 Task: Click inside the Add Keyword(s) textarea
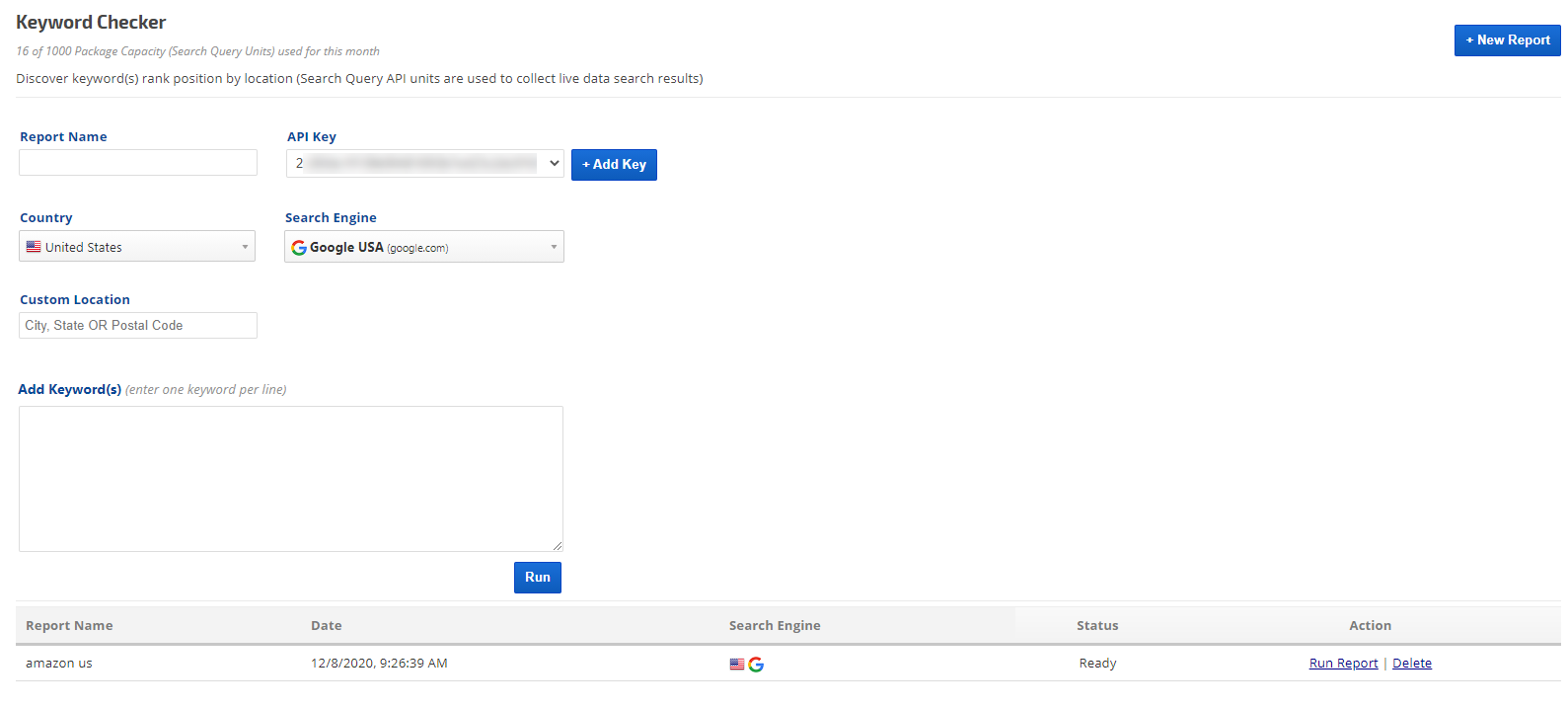tap(291, 479)
